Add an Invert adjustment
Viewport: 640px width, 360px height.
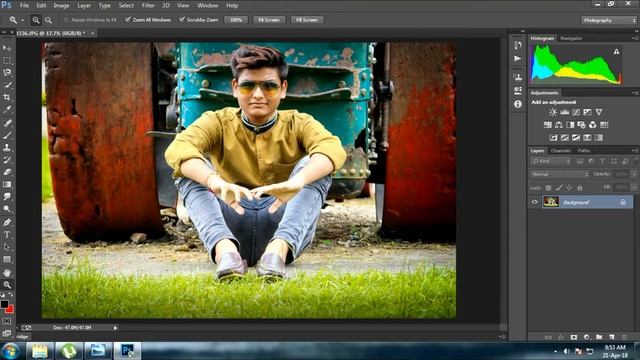point(553,138)
